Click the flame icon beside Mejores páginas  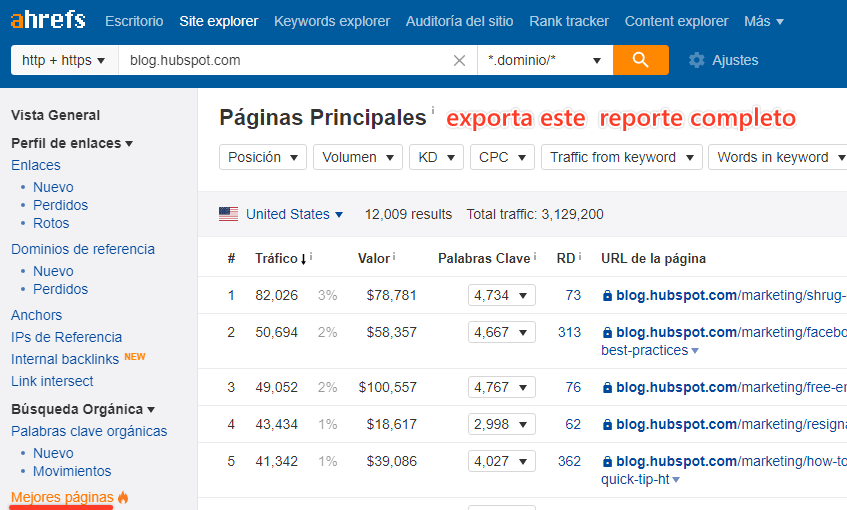click(123, 497)
